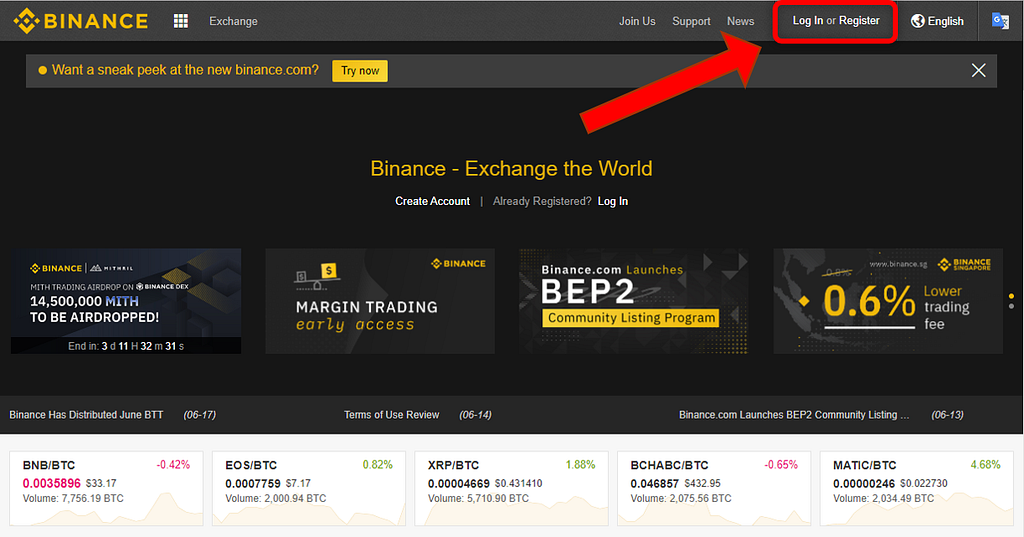Go to Join Us page
The width and height of the screenshot is (1024, 537).
tap(637, 21)
